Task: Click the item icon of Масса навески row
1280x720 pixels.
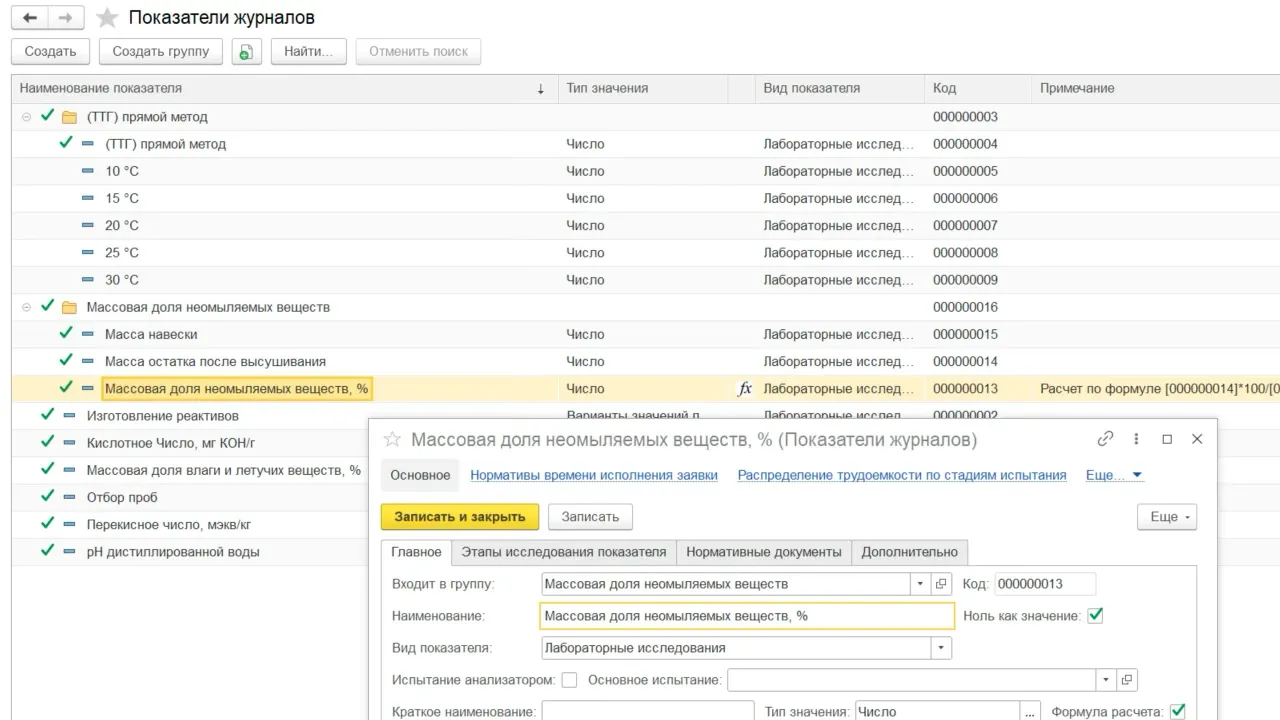Action: tap(88, 334)
